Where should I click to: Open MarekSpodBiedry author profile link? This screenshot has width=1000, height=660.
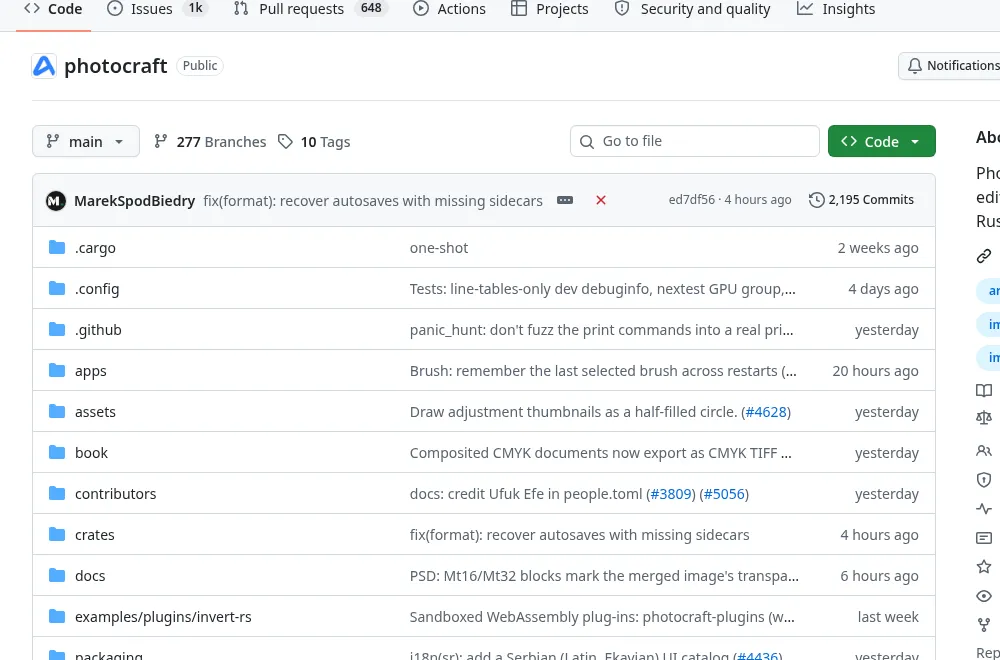click(x=135, y=201)
